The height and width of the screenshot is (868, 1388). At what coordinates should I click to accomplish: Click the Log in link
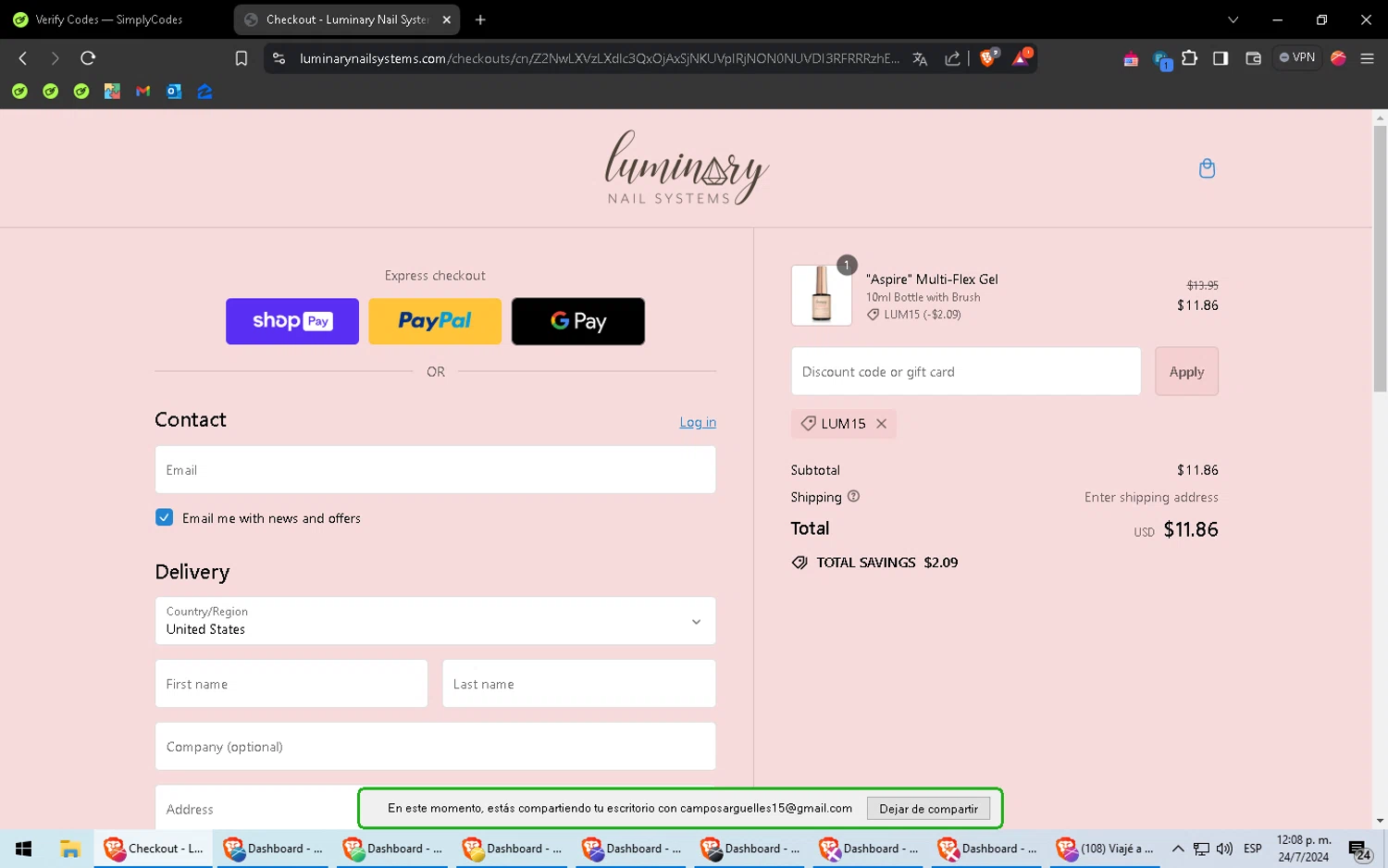point(698,422)
